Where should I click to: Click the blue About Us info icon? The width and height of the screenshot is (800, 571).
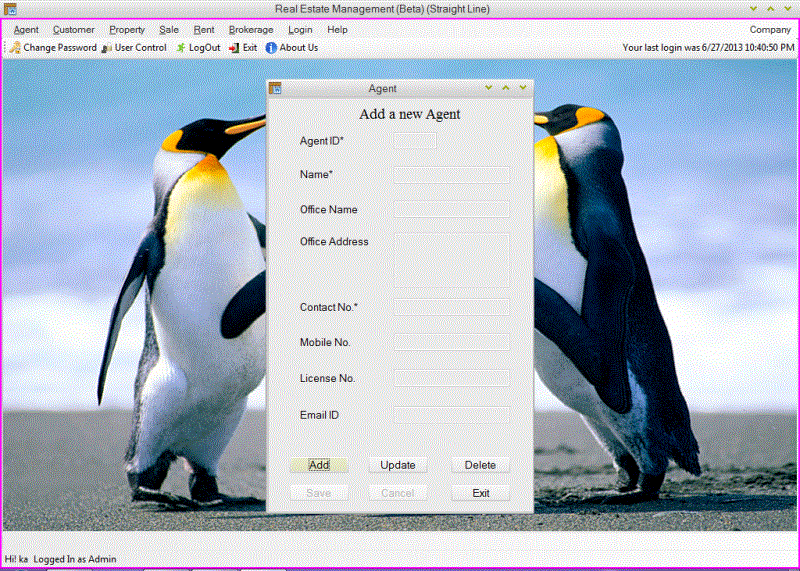point(271,48)
